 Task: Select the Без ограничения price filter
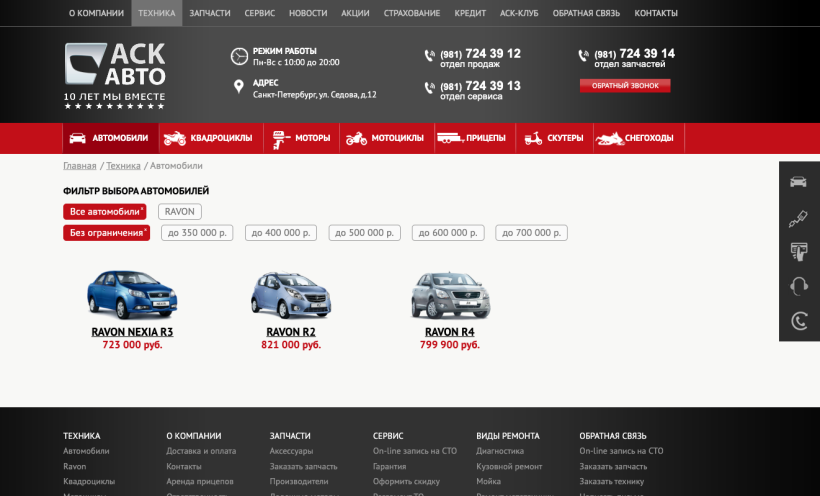tap(107, 233)
